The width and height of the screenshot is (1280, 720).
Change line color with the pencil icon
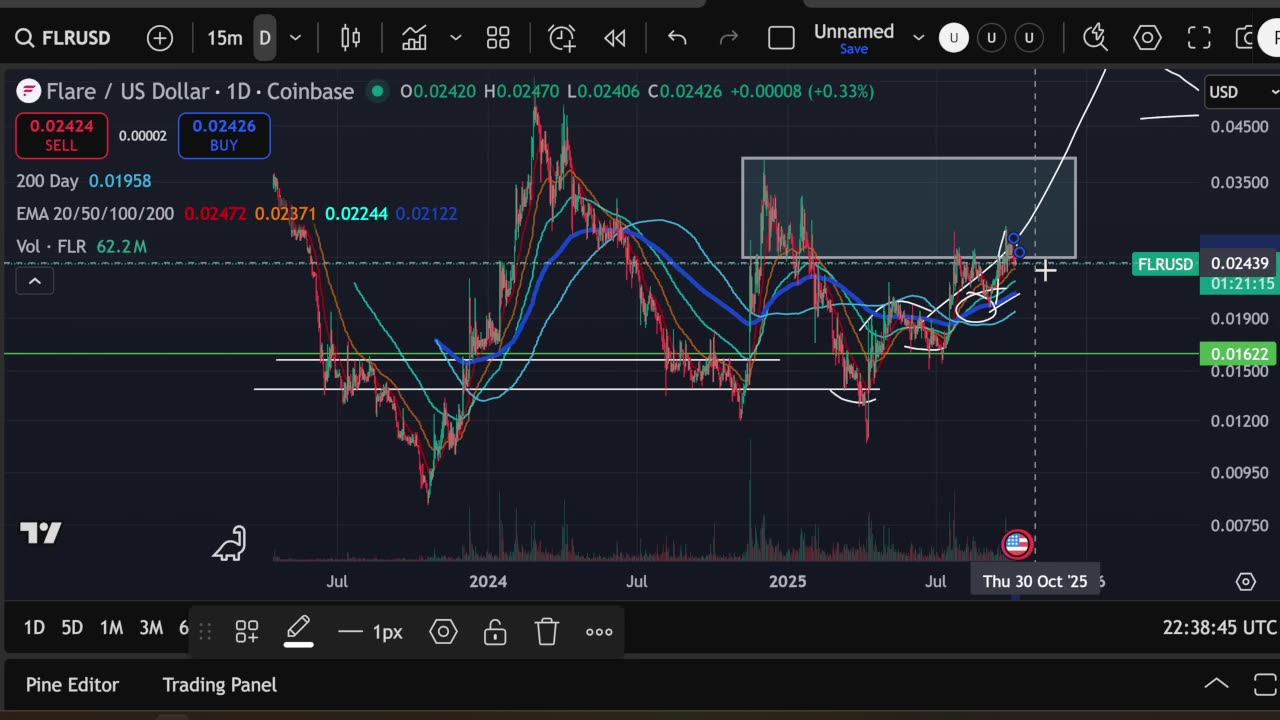point(298,630)
